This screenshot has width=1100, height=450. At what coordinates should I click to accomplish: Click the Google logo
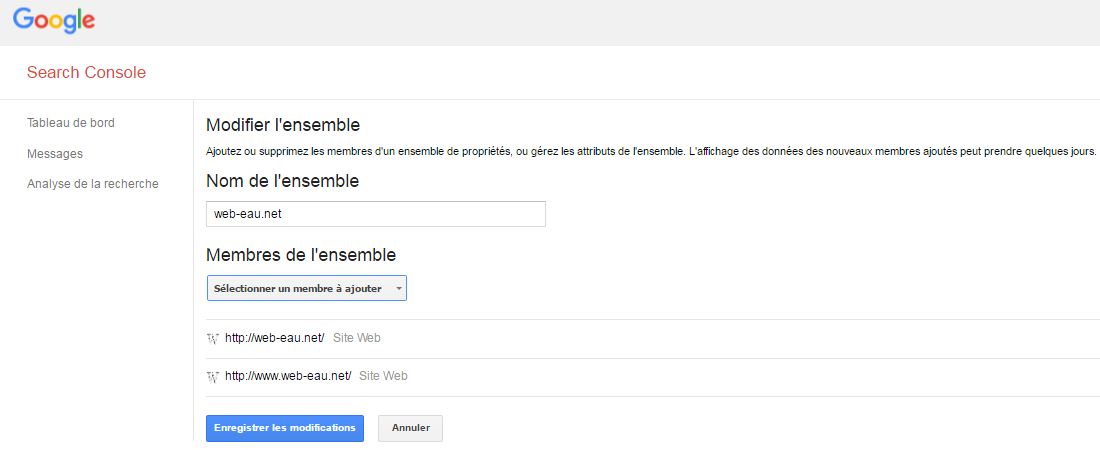[54, 20]
